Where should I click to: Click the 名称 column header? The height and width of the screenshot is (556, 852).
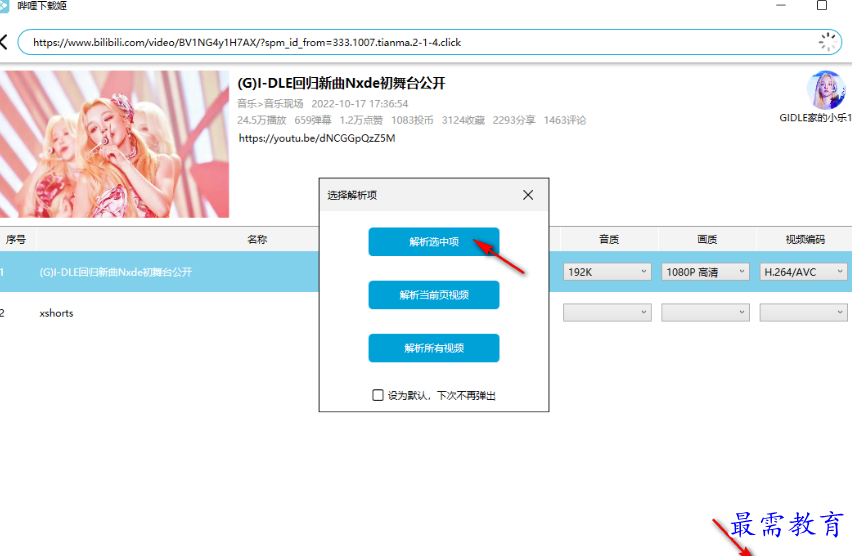257,239
